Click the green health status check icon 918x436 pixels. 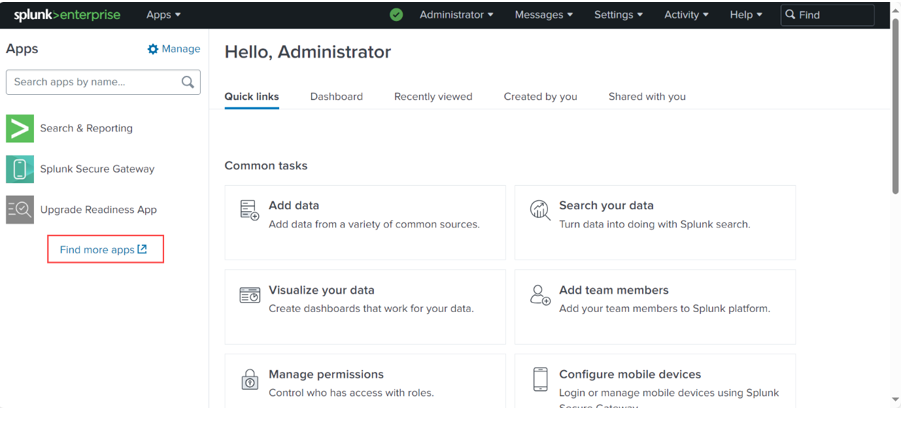click(x=396, y=15)
